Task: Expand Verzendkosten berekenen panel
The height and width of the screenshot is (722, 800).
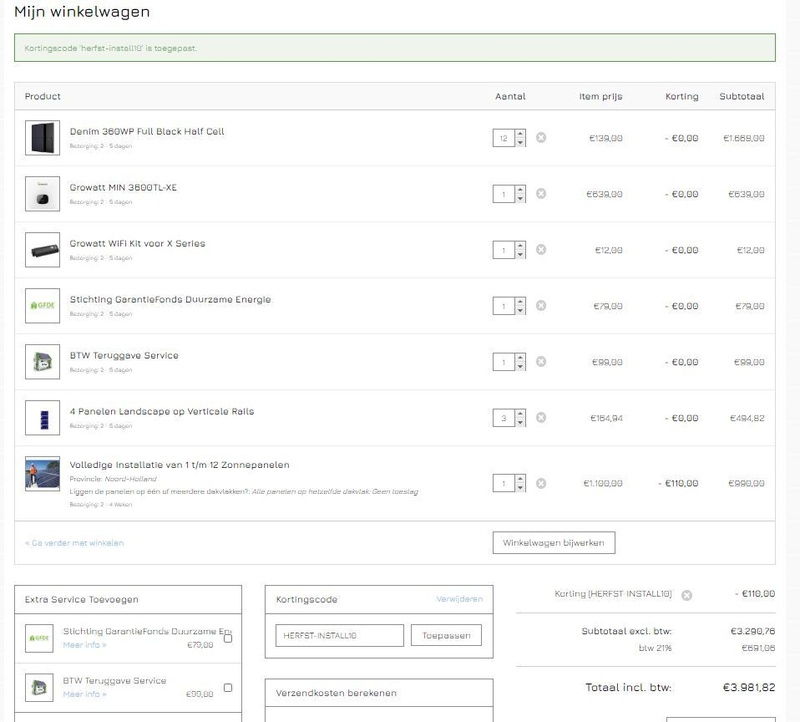Action: [x=379, y=693]
